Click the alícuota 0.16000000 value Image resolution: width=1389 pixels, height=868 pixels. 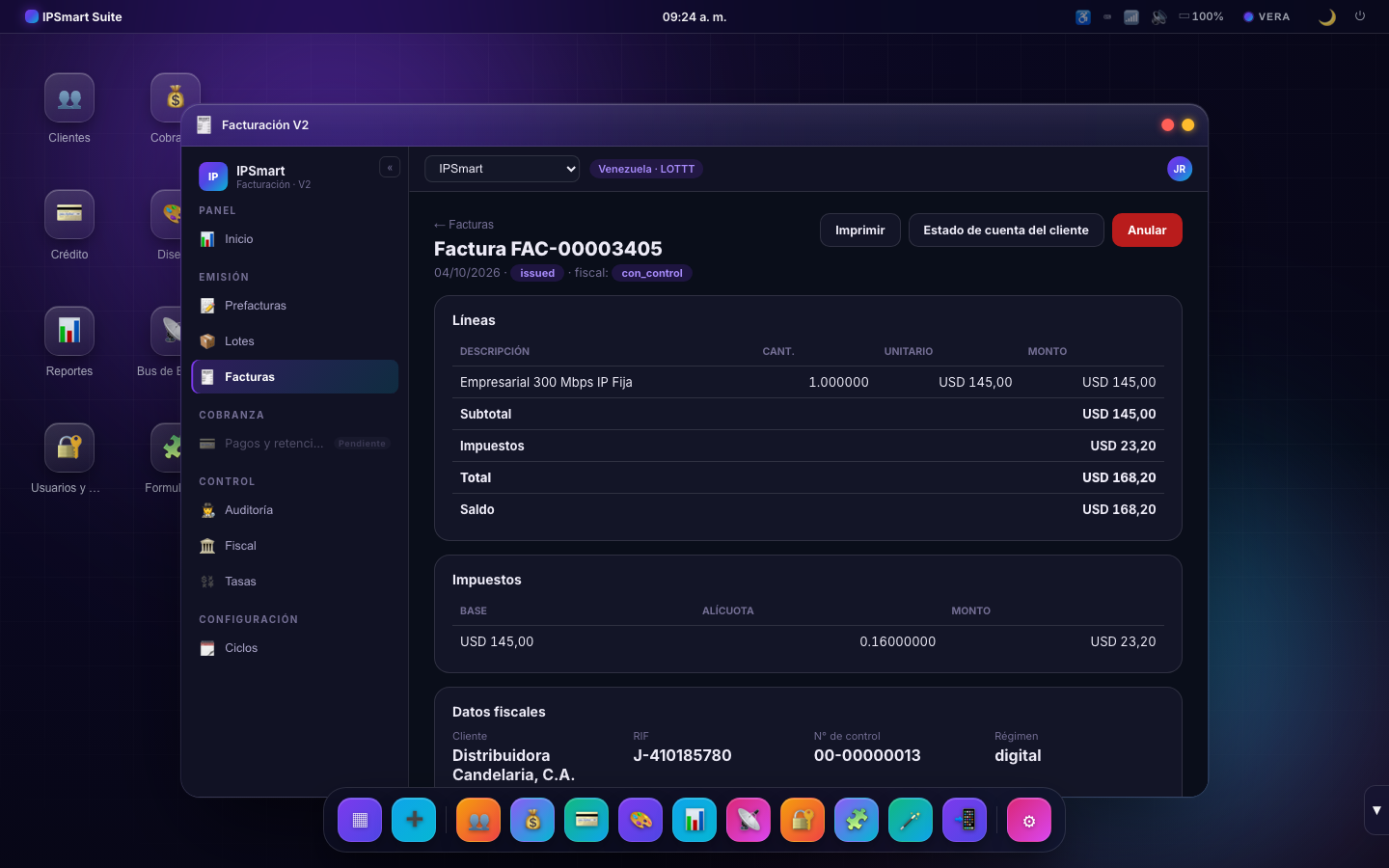point(897,641)
